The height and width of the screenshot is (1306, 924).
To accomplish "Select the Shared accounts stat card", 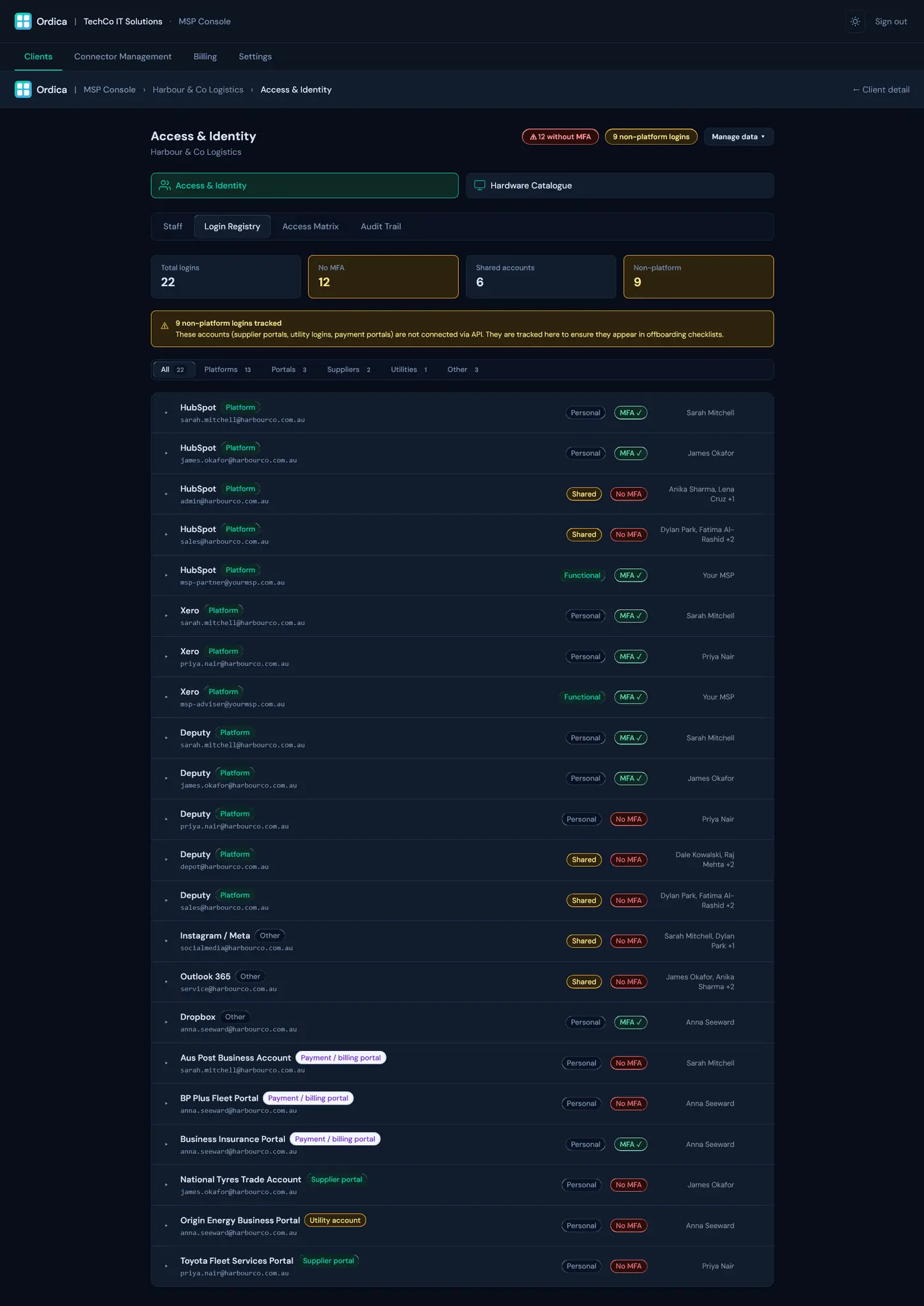I will click(x=541, y=277).
